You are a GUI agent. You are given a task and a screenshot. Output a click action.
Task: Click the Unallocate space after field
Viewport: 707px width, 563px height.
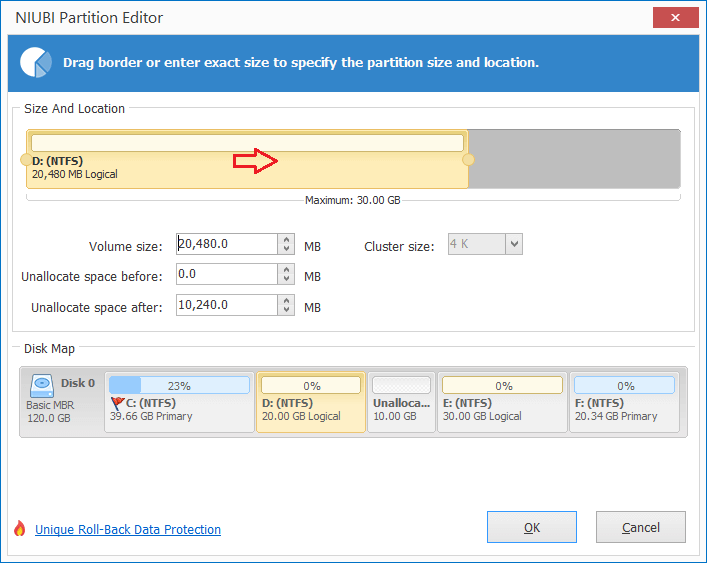227,305
